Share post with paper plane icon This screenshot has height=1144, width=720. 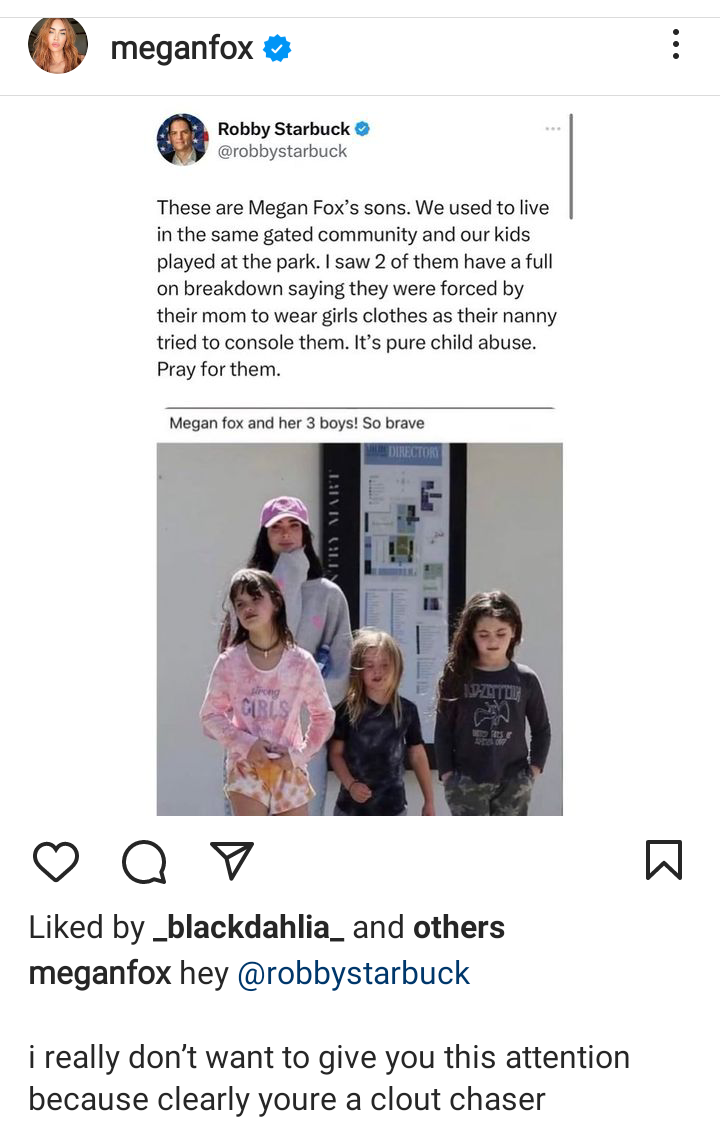[231, 860]
